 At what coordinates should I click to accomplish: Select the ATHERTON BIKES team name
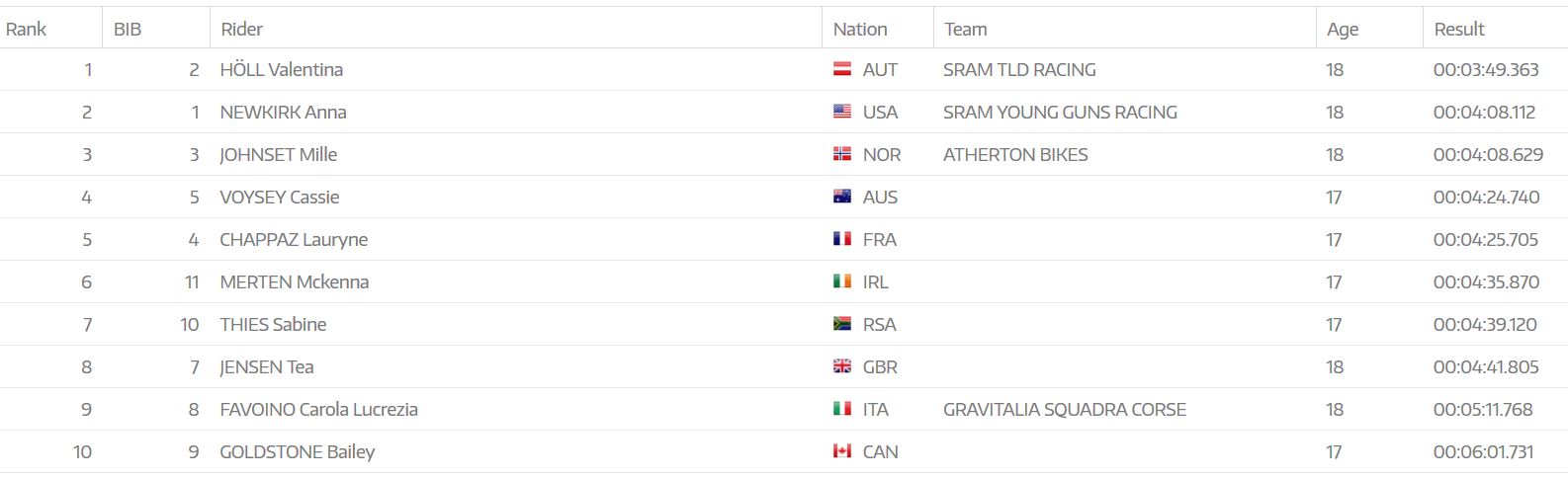click(1015, 155)
